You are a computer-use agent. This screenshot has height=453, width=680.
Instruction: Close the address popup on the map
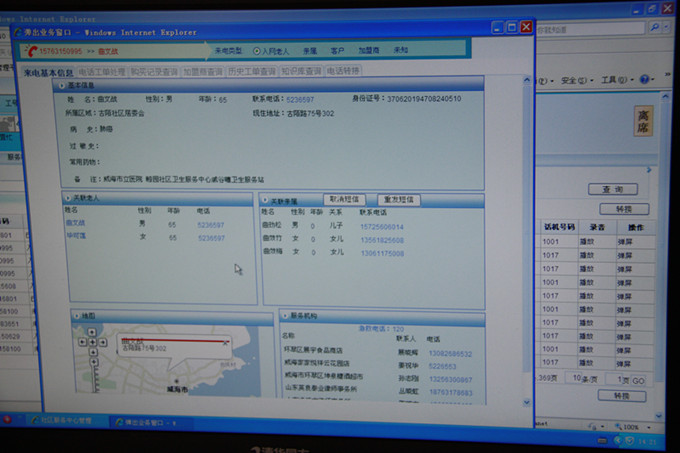pos(226,342)
